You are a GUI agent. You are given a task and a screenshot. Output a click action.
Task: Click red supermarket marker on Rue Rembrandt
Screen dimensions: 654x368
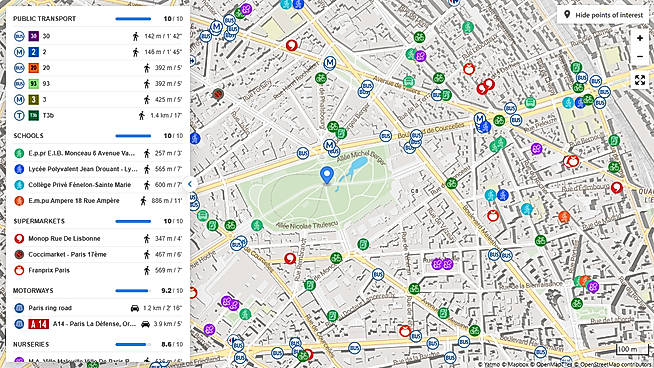290,259
